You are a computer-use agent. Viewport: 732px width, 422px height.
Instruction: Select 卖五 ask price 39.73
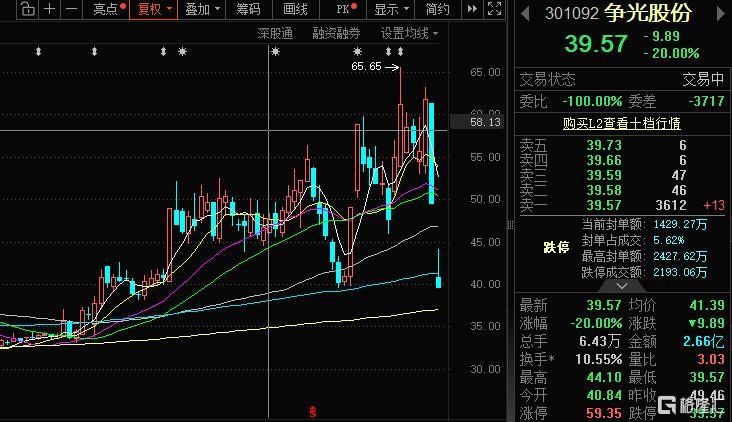pos(604,145)
